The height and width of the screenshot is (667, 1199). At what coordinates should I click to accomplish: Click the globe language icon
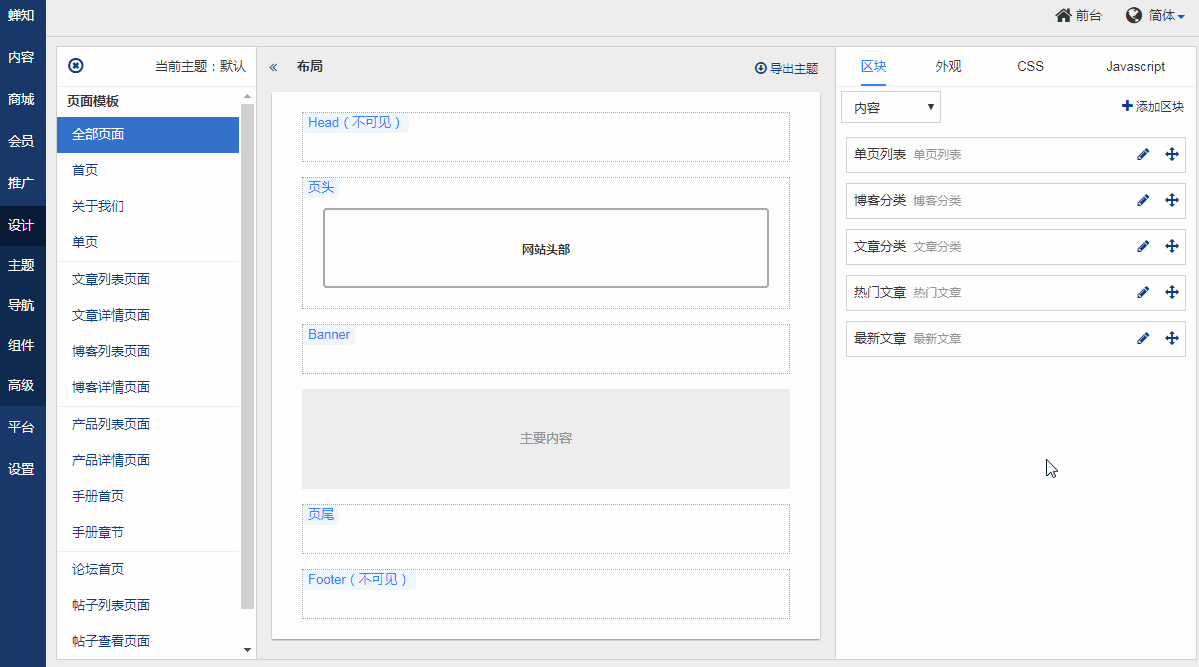[1134, 16]
